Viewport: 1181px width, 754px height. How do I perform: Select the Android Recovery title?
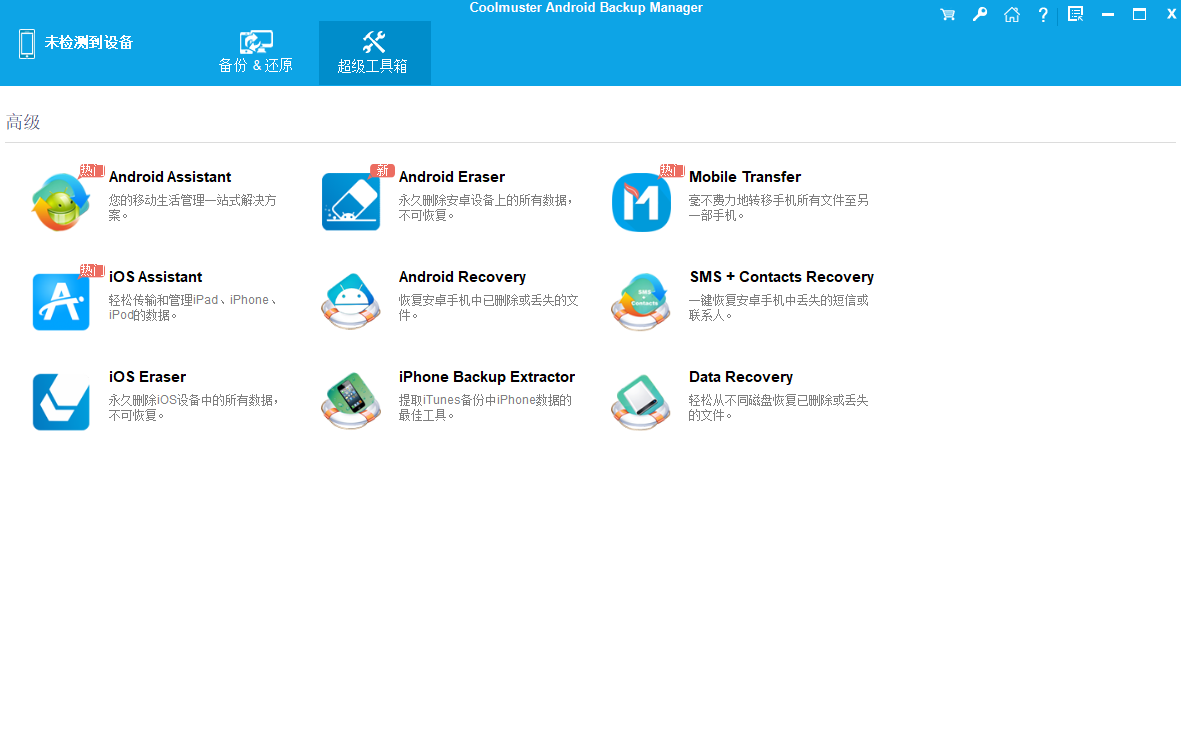[462, 277]
